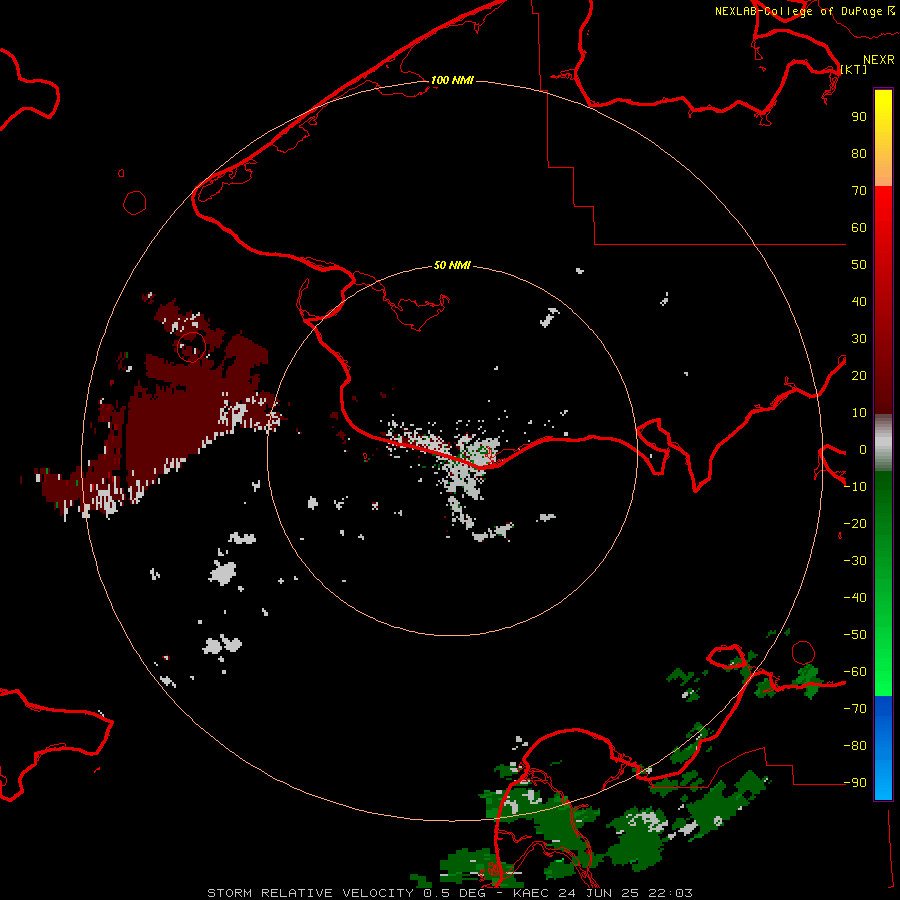
Task: Click the positive "70" scale value
Action: point(859,191)
